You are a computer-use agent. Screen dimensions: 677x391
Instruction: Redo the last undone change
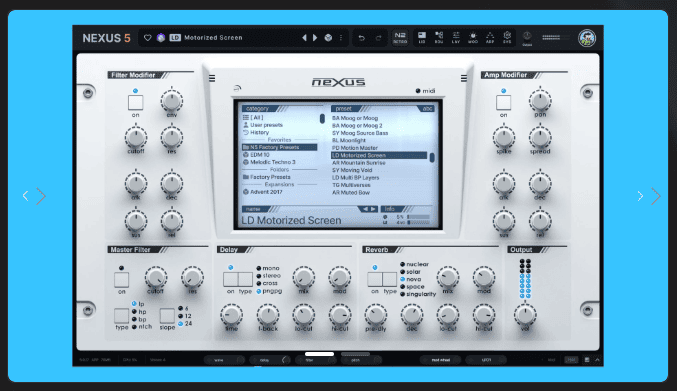(x=378, y=38)
